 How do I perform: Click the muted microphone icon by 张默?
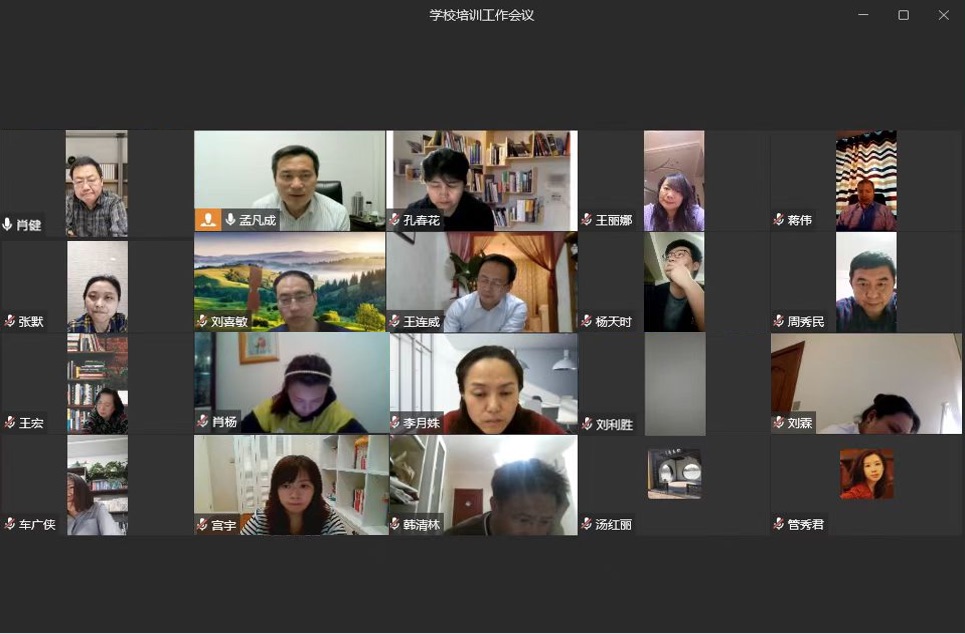coord(10,321)
